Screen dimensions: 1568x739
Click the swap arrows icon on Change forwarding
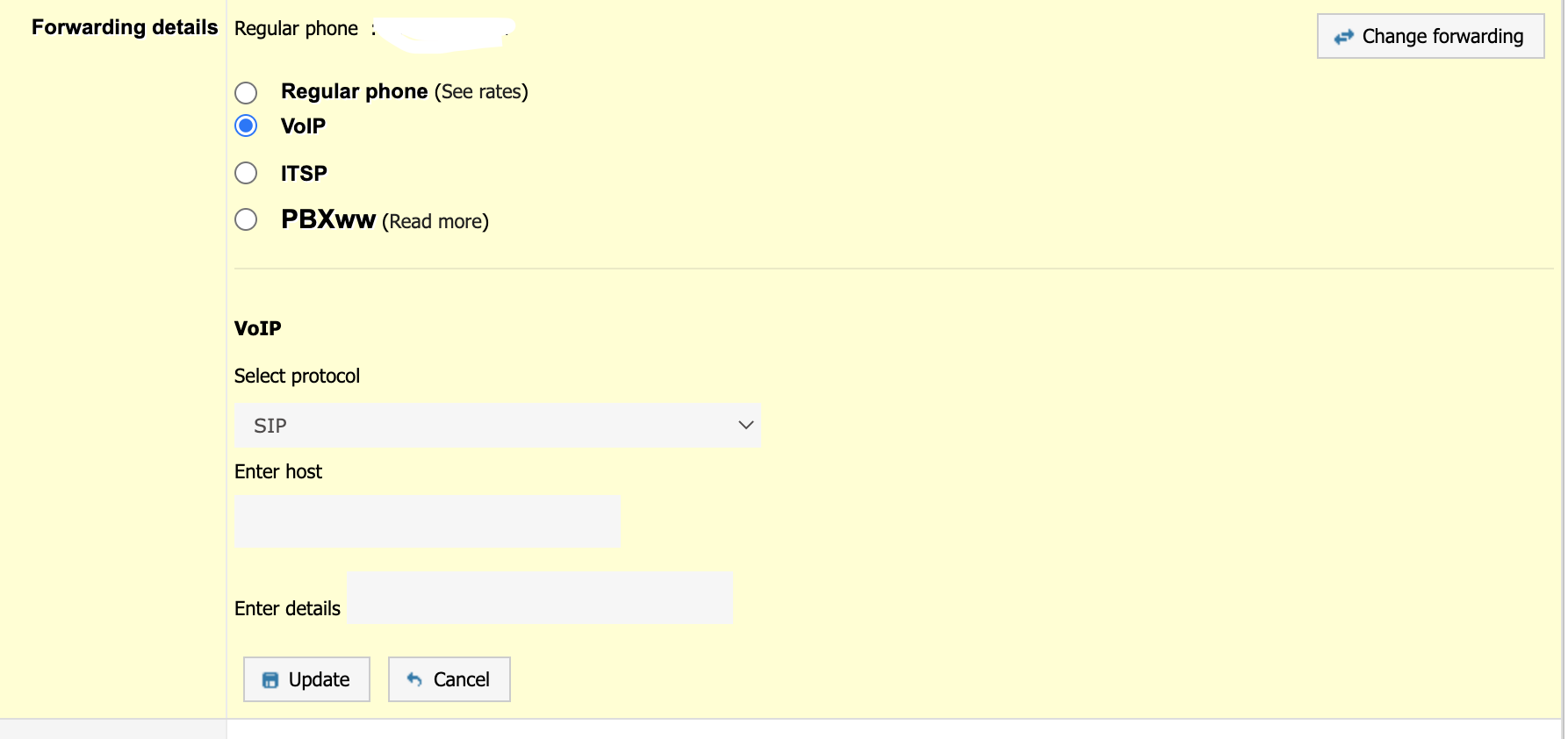[1343, 37]
